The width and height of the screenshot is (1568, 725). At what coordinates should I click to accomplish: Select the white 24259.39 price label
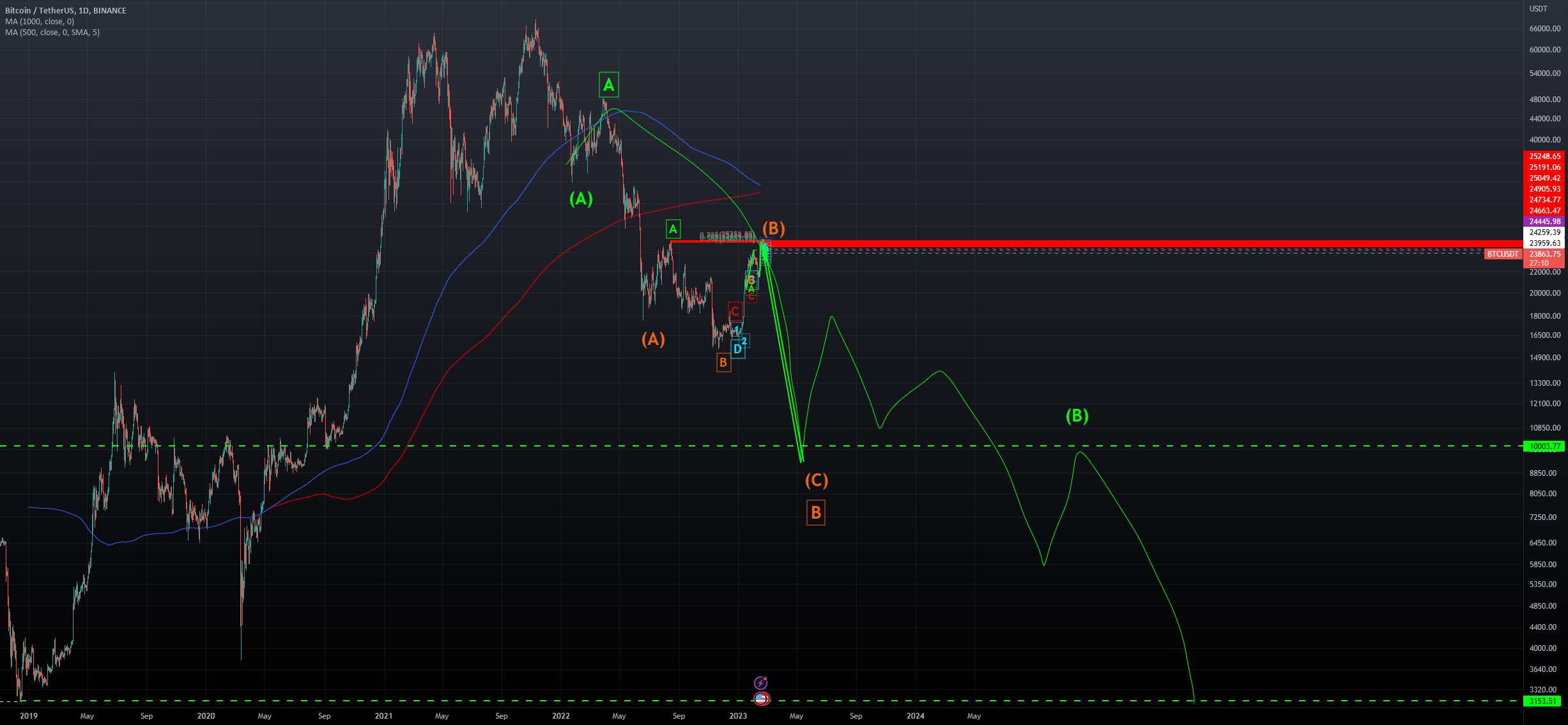click(1544, 233)
